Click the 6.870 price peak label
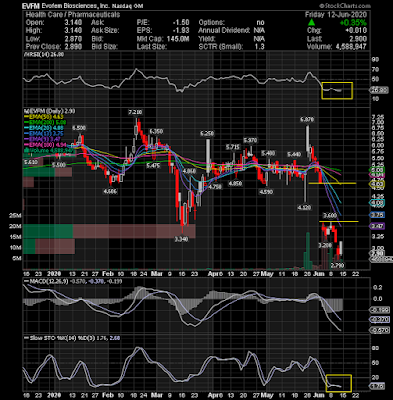This screenshot has width=393, height=400. point(307,119)
